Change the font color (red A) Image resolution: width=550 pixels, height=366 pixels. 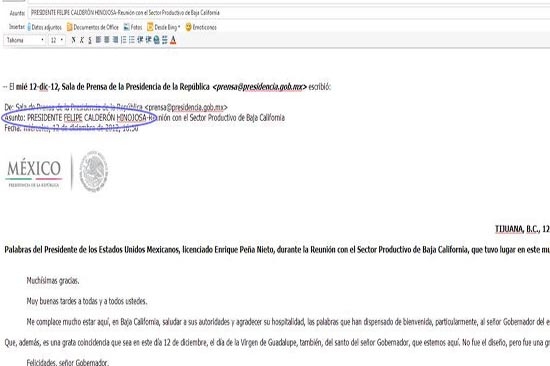pos(173,40)
